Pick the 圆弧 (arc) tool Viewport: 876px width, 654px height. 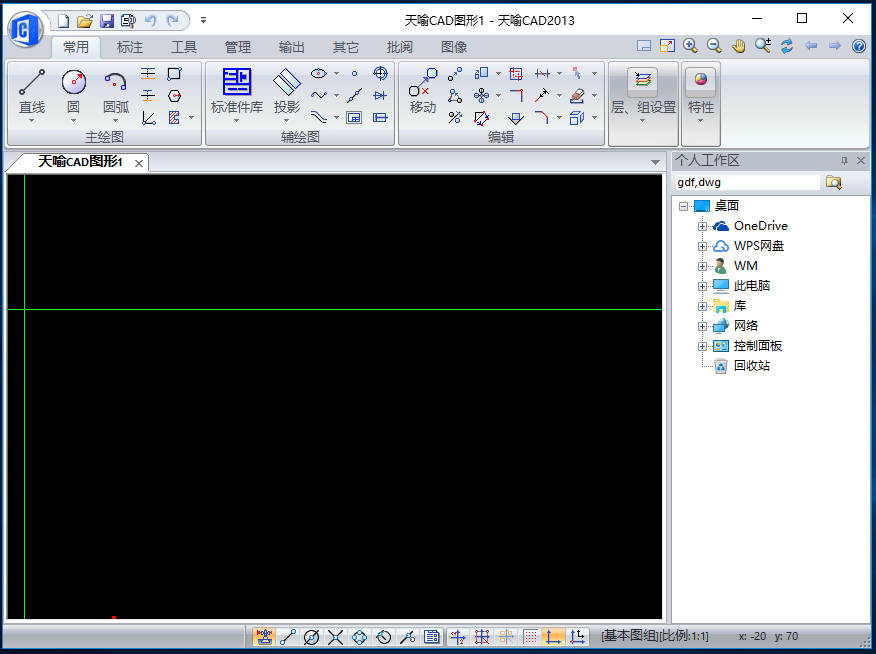coord(115,91)
